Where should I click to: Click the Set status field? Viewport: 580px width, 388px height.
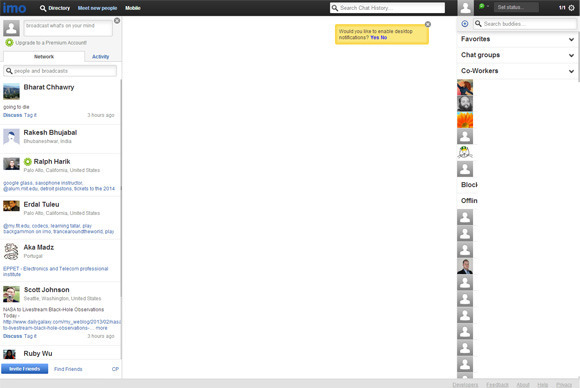(516, 7)
